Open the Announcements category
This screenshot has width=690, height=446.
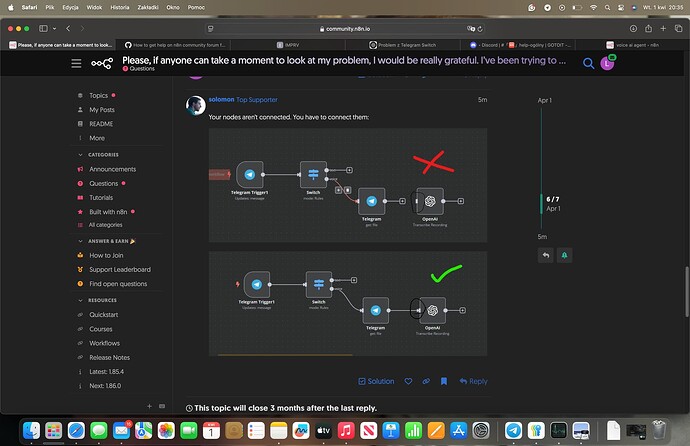pos(112,169)
